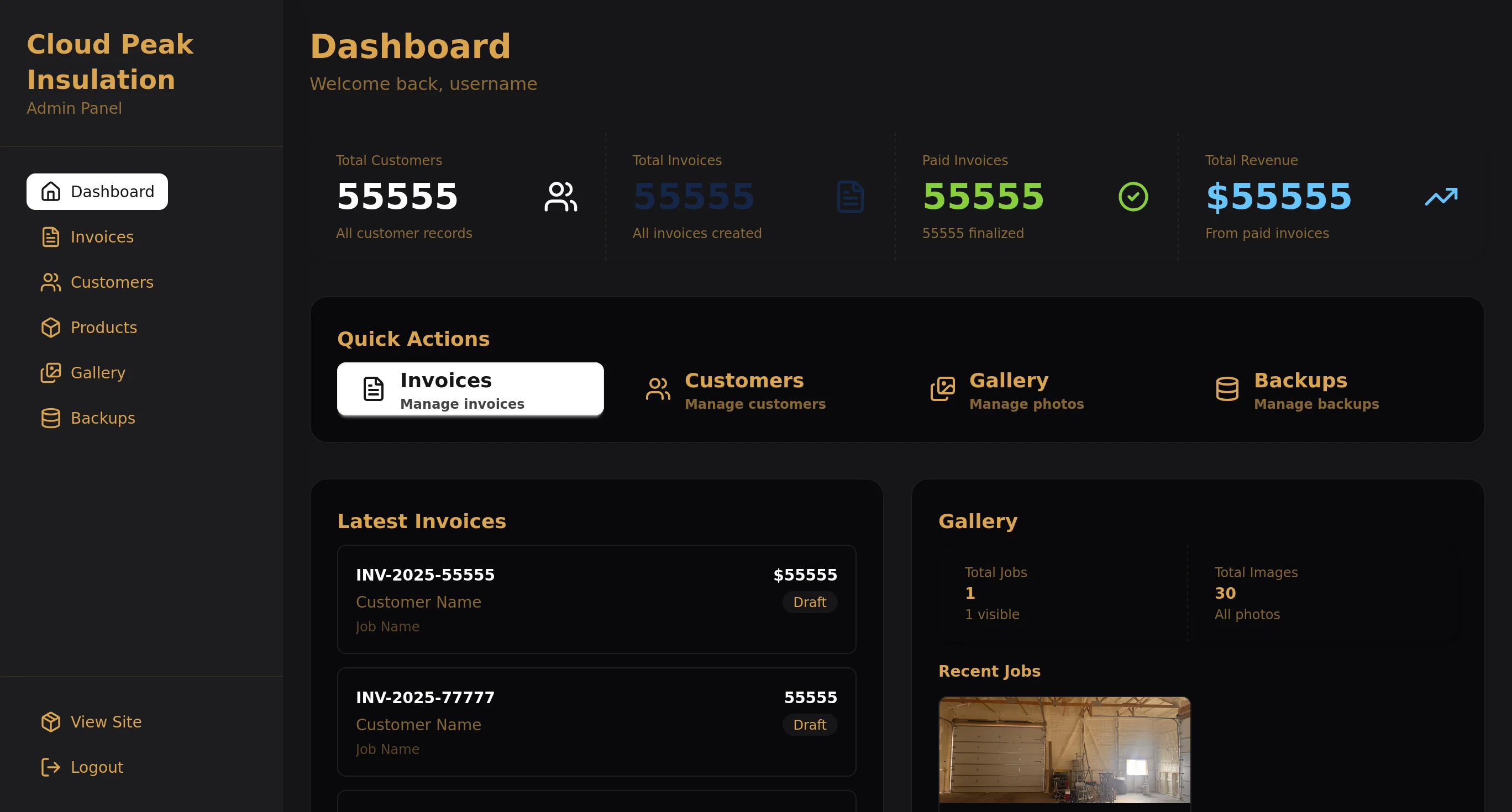Click the Customers icon in Quick Actions
The height and width of the screenshot is (812, 1512).
[x=657, y=388]
